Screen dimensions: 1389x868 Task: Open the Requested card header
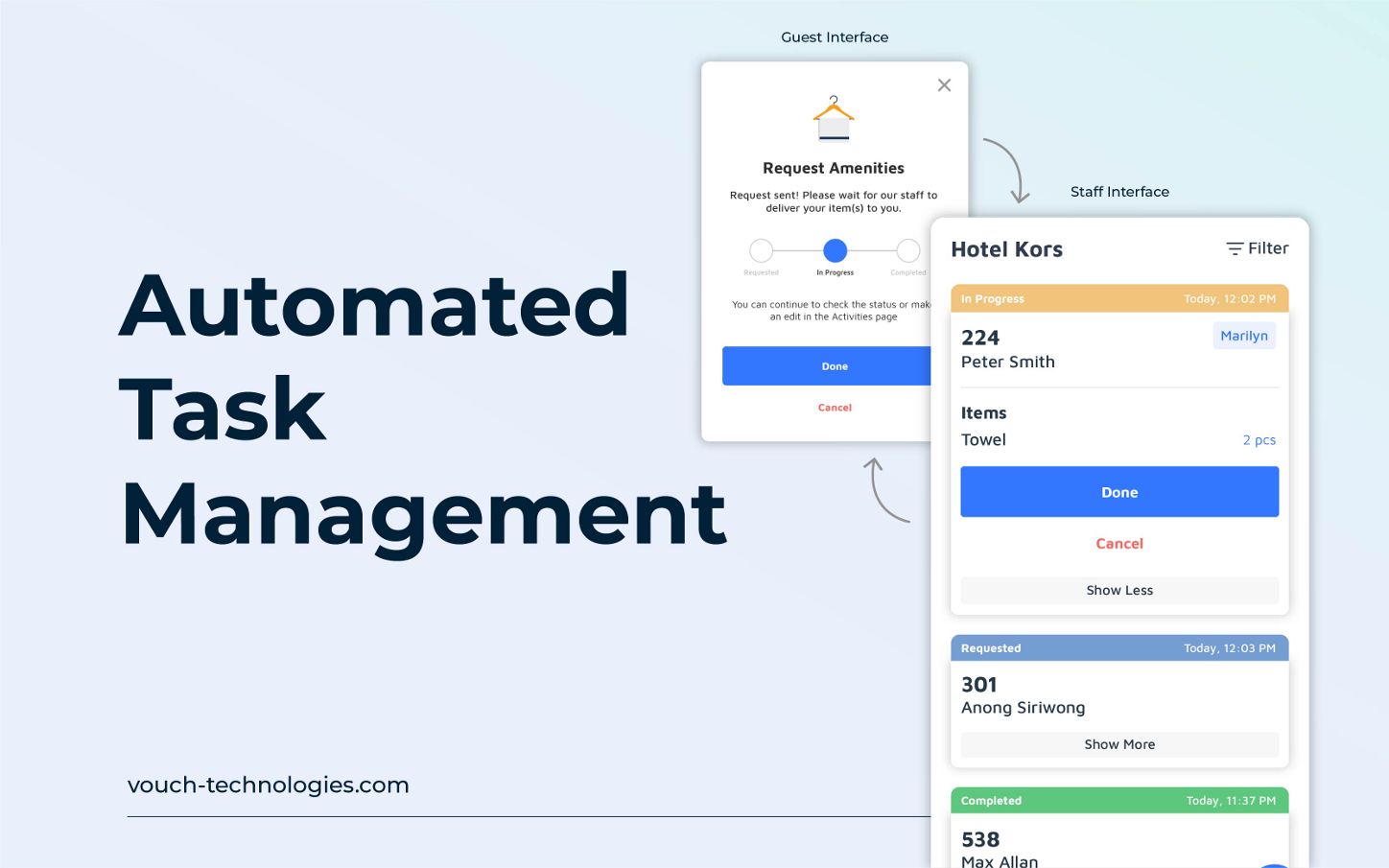[x=1119, y=648]
